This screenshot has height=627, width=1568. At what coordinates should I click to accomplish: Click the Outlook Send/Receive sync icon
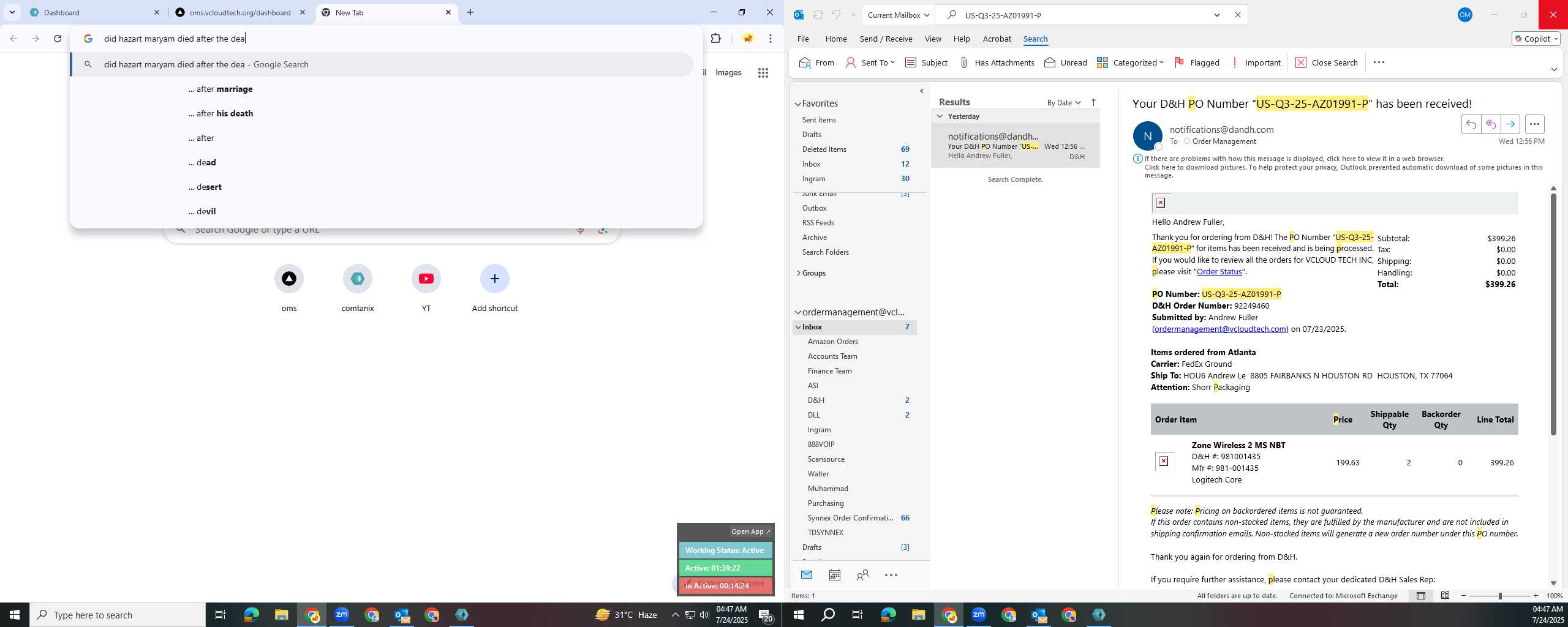(x=818, y=15)
